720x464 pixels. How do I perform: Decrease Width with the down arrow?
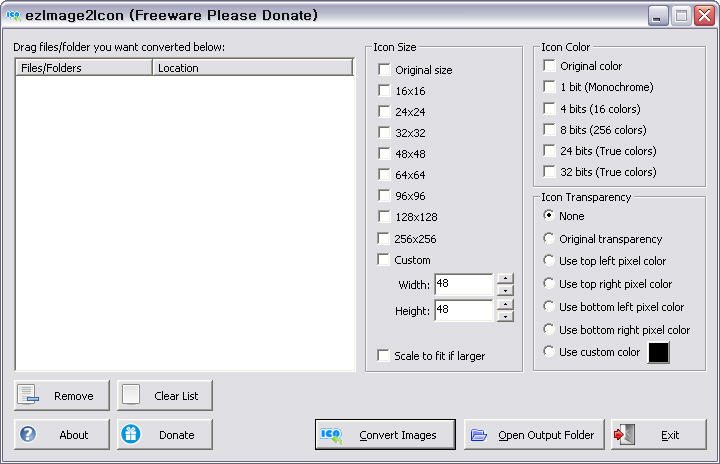pos(505,290)
